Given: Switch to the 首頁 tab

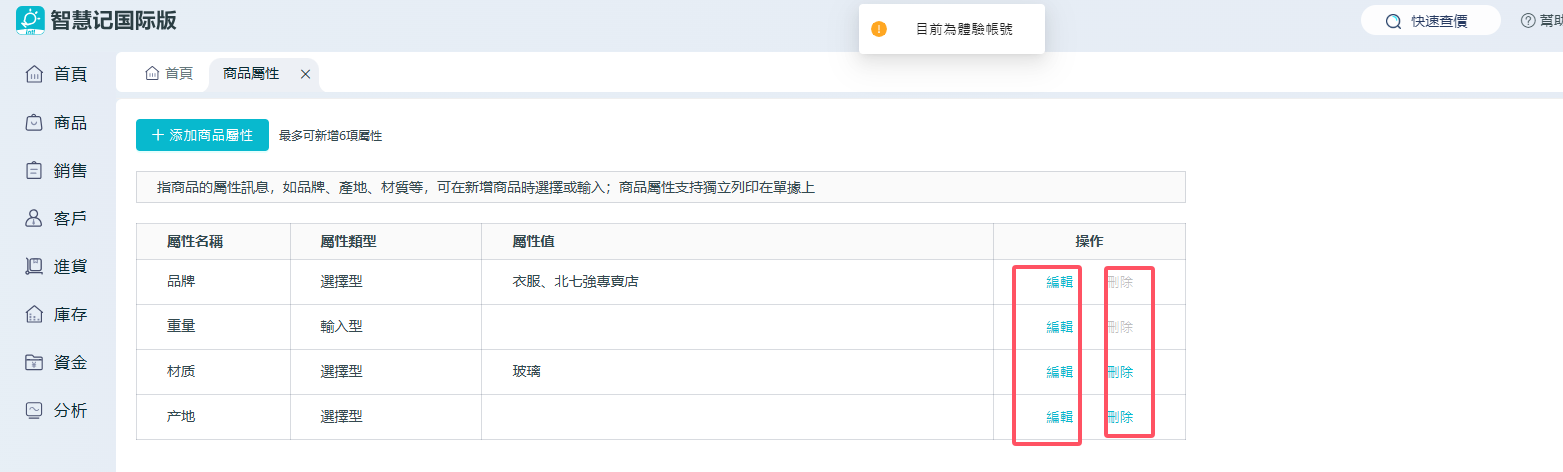Looking at the screenshot, I should 168,74.
